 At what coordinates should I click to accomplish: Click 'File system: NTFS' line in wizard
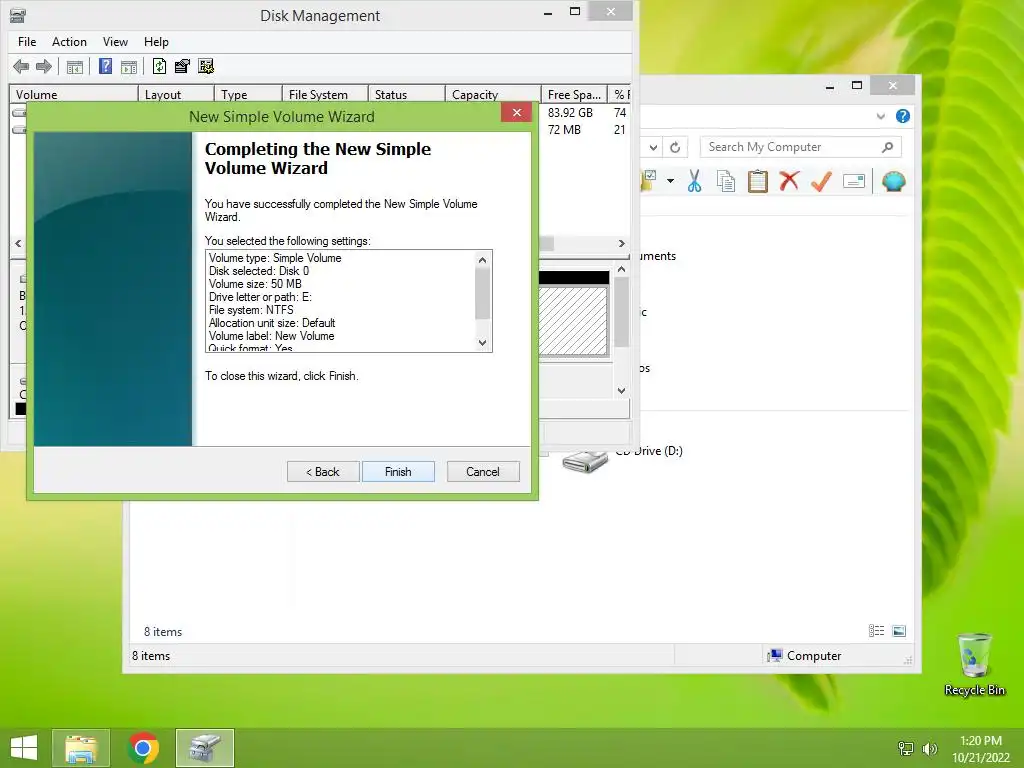click(x=251, y=310)
